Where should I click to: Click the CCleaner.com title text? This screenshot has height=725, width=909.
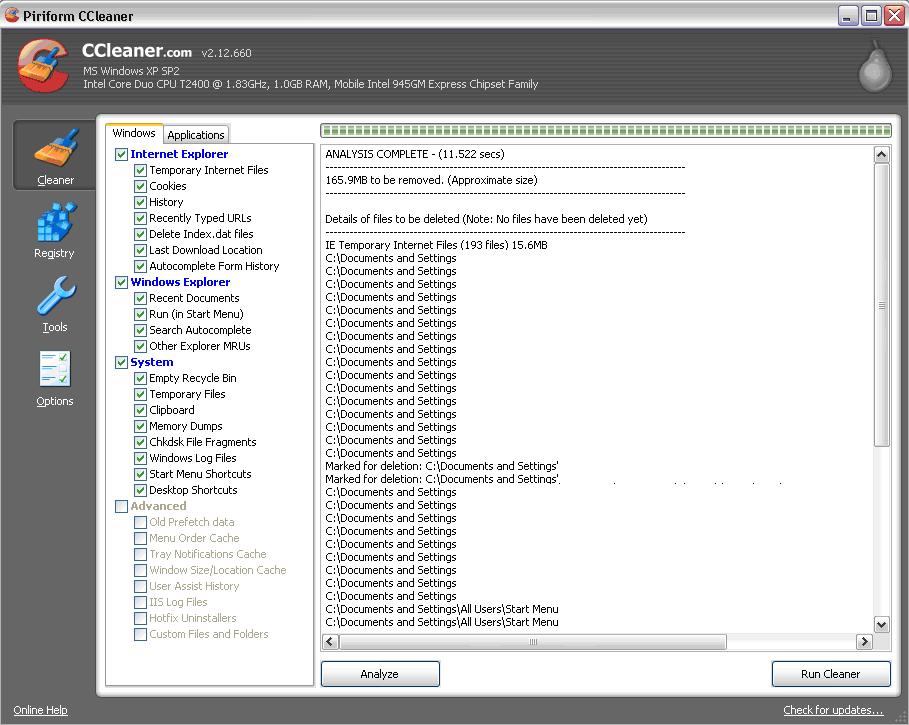[137, 51]
